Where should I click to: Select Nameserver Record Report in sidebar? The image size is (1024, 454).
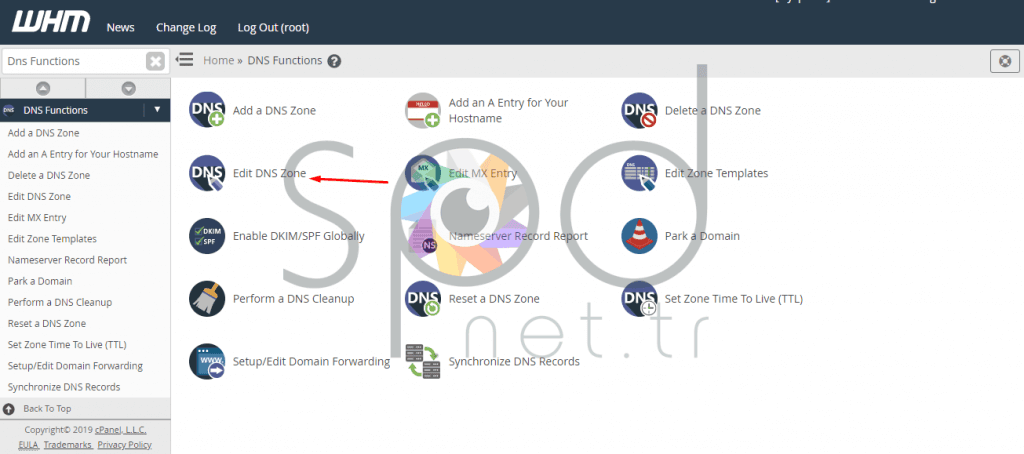point(67,260)
